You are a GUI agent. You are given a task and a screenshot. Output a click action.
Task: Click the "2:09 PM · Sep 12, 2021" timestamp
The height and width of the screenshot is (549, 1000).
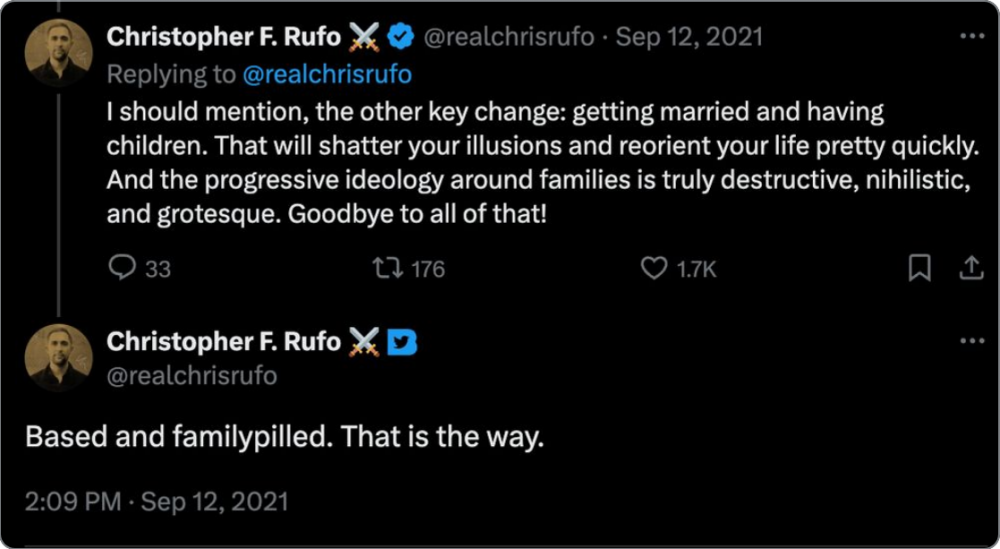tap(156, 500)
